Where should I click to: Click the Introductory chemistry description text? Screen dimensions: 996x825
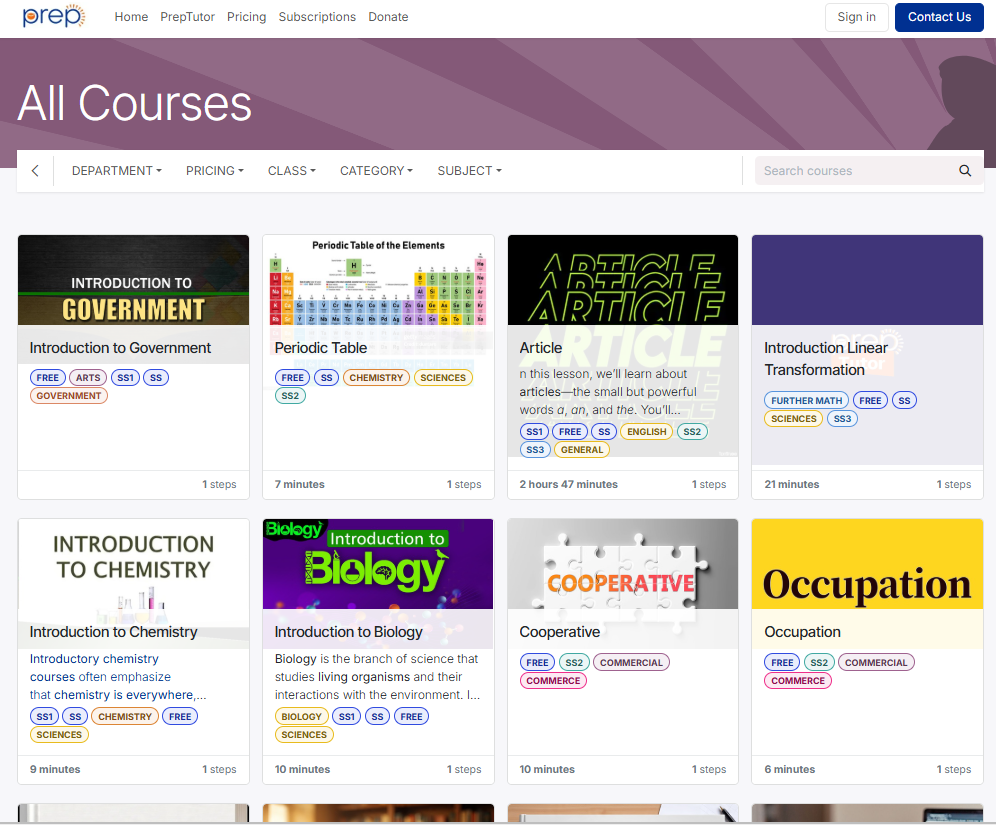click(x=118, y=677)
